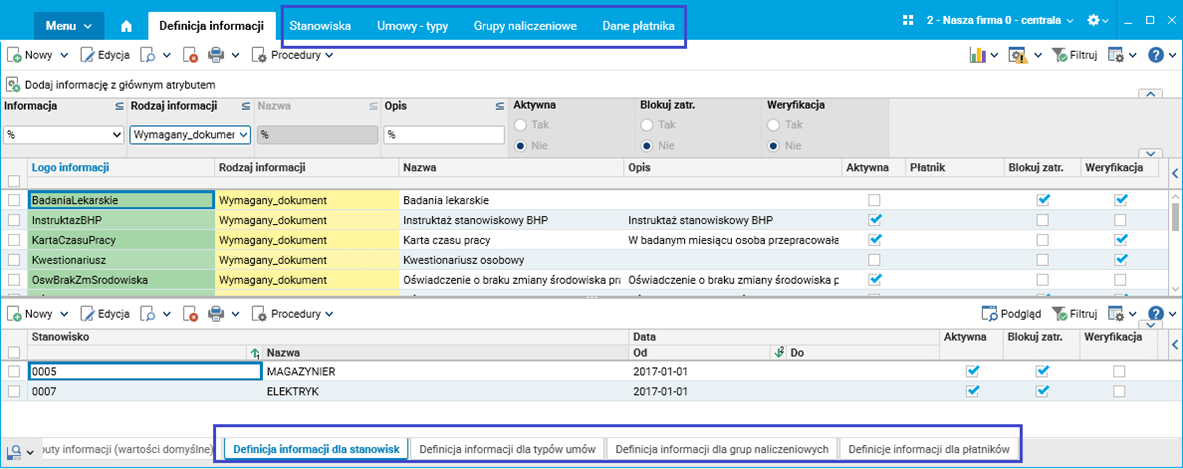Click the ELEKTRYK name cell
The image size is (1183, 469).
[x=446, y=391]
